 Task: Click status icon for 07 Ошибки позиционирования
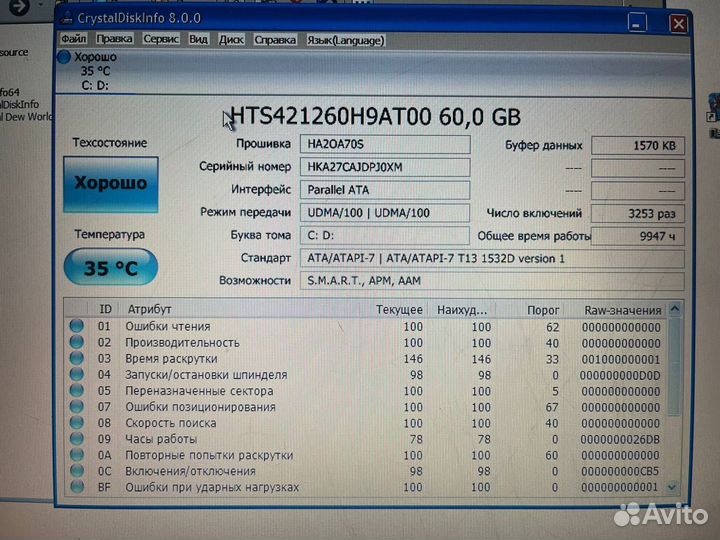point(77,406)
